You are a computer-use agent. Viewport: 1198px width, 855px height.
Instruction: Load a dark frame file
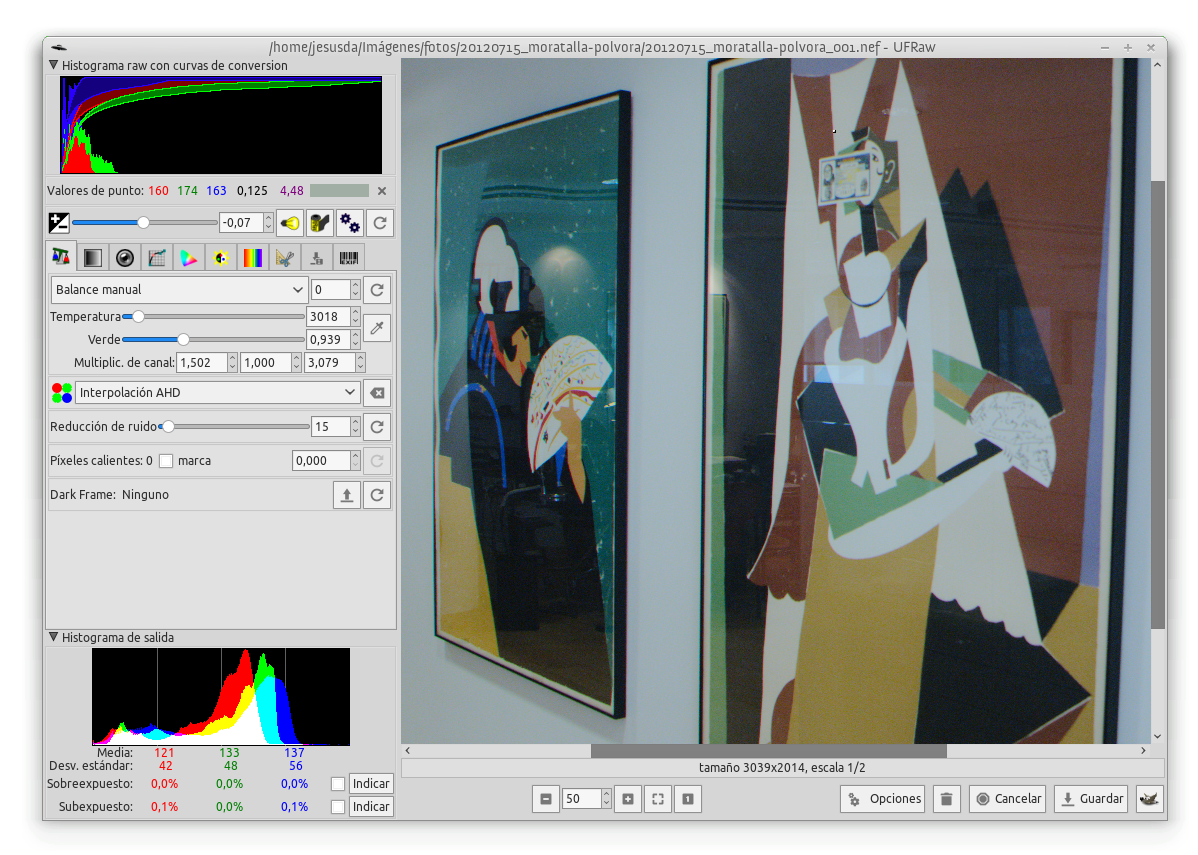pyautogui.click(x=346, y=495)
